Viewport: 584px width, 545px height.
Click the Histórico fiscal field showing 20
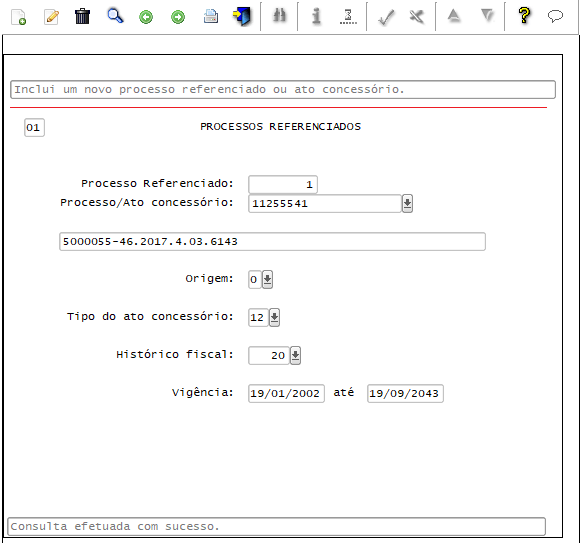[269, 356]
